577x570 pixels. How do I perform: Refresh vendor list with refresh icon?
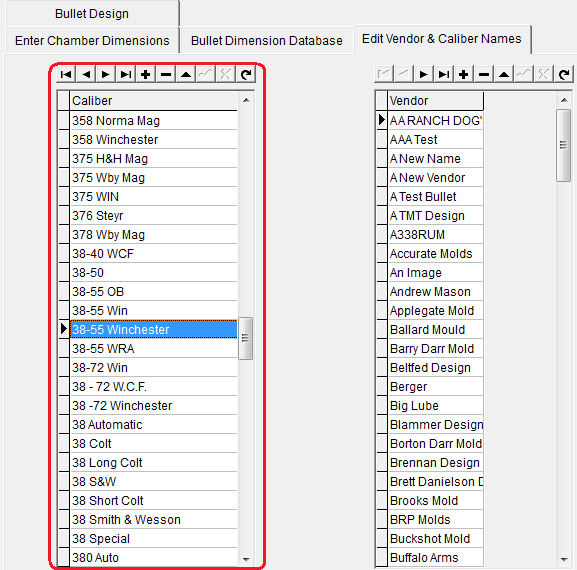[x=564, y=74]
